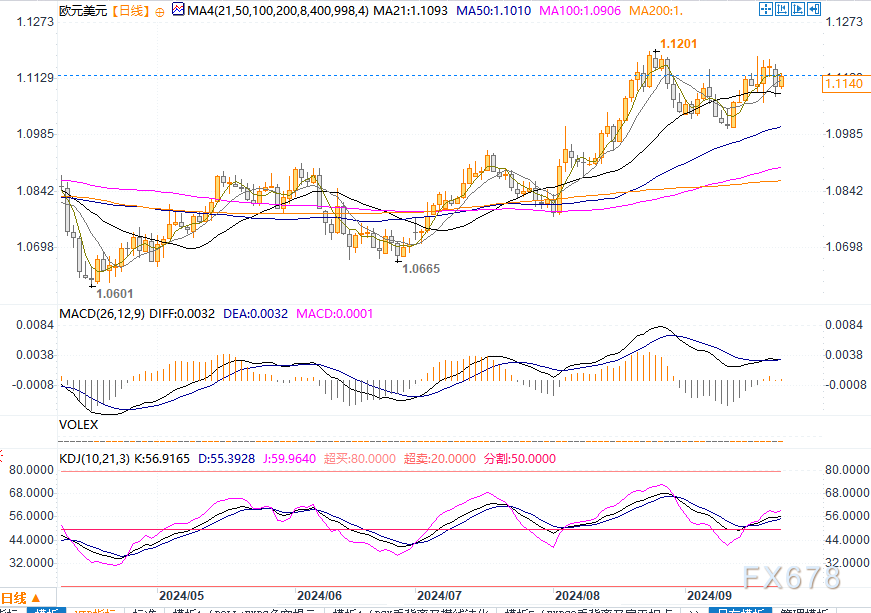Image resolution: width=871 pixels, height=613 pixels.
Task: Open the 日线 period selector at bottom-left
Action: click(x=21, y=598)
